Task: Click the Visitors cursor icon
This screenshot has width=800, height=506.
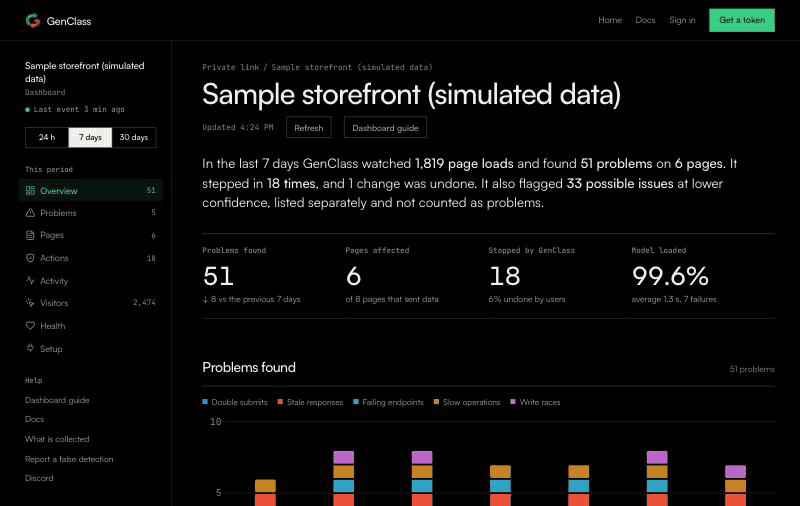Action: (x=30, y=303)
